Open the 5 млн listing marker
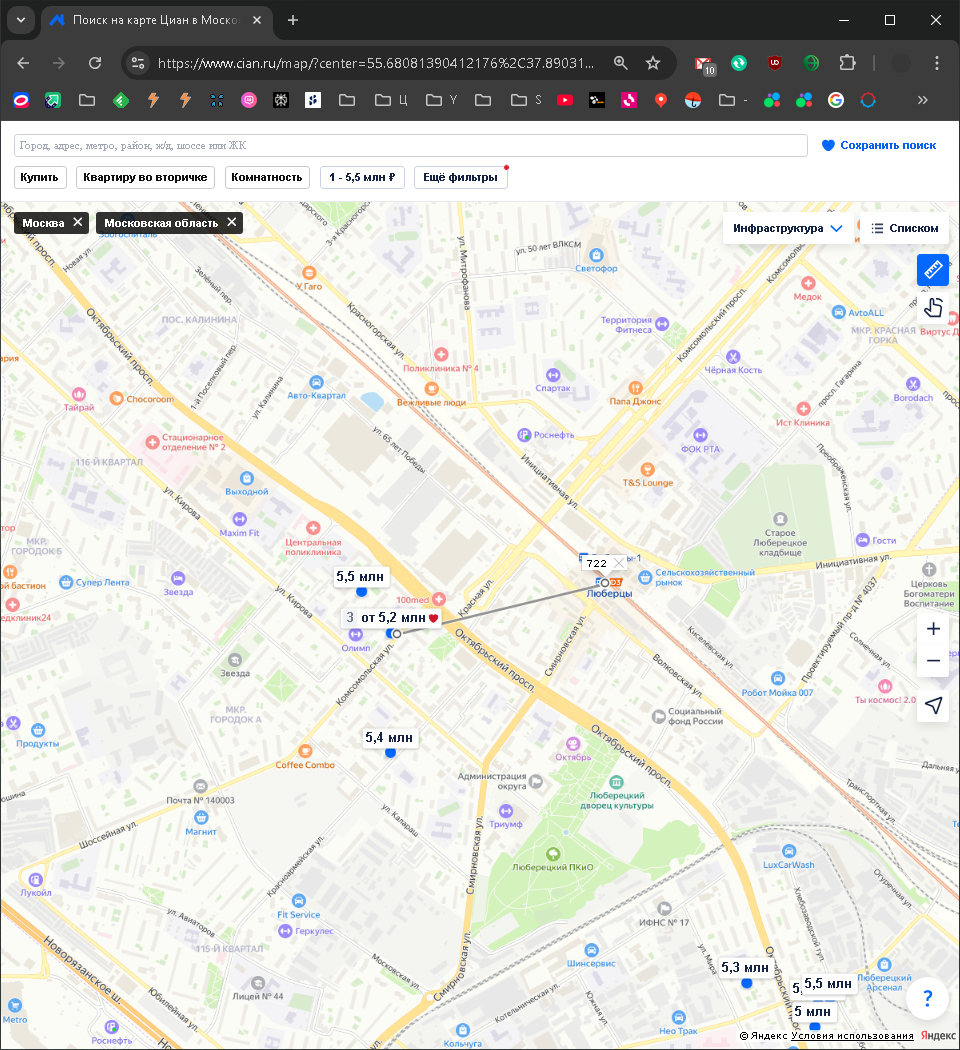 click(812, 1011)
